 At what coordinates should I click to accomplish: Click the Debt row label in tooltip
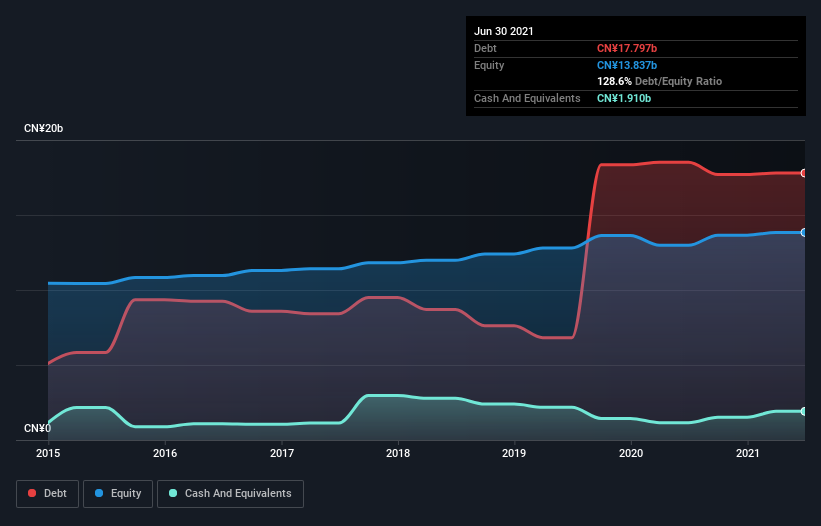(x=485, y=48)
